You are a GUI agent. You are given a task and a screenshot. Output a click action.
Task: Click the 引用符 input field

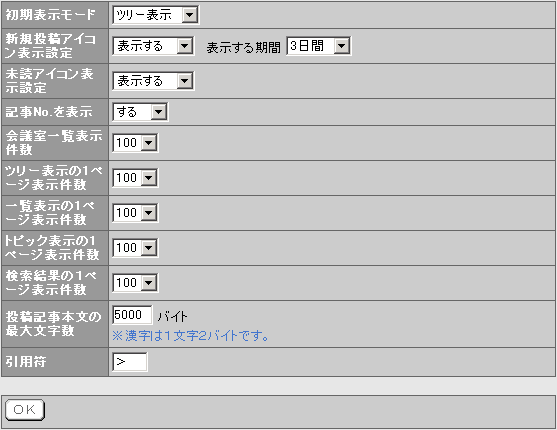pos(130,362)
